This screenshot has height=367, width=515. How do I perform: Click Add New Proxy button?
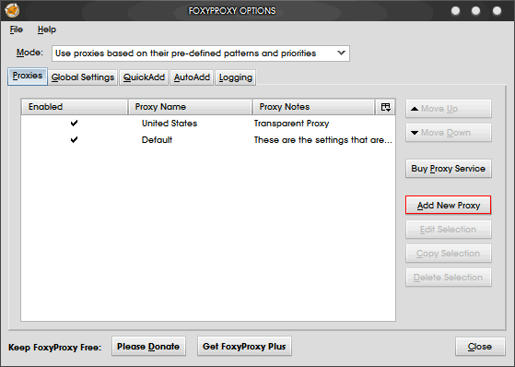pyautogui.click(x=448, y=205)
